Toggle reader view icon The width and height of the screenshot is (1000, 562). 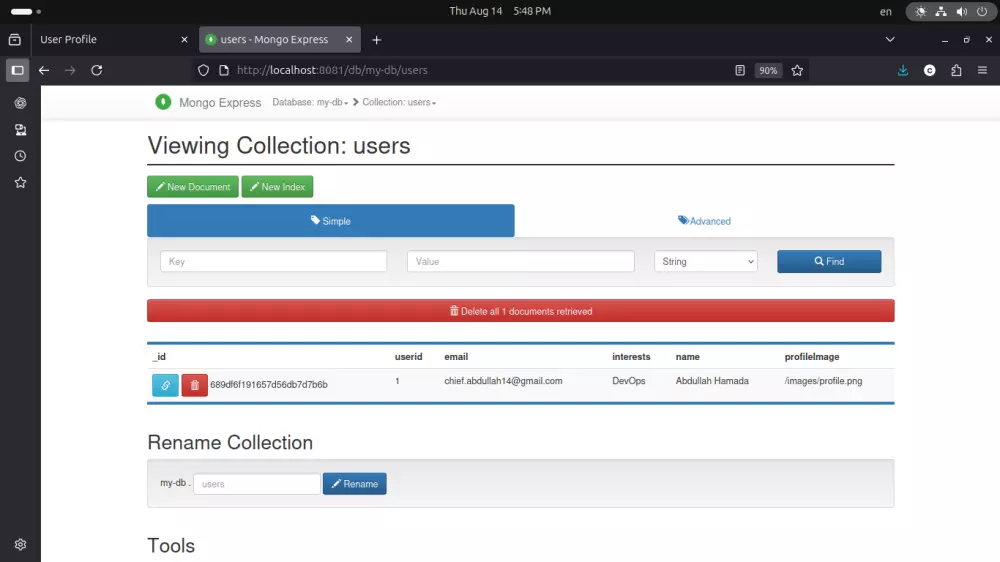pos(740,70)
